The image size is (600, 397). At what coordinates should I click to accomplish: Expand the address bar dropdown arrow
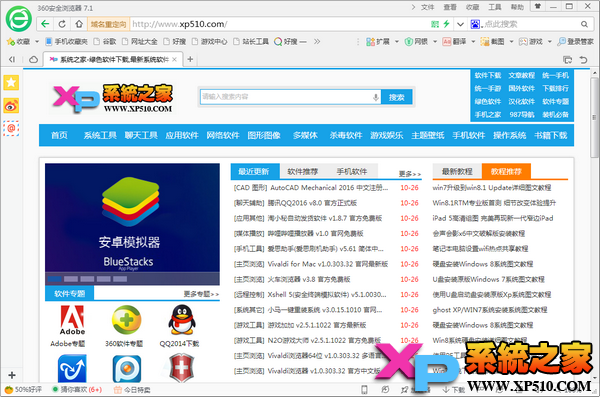point(460,24)
